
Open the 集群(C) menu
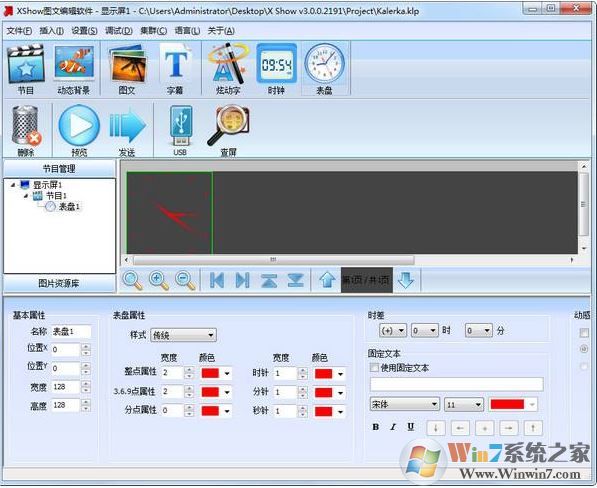[x=153, y=30]
